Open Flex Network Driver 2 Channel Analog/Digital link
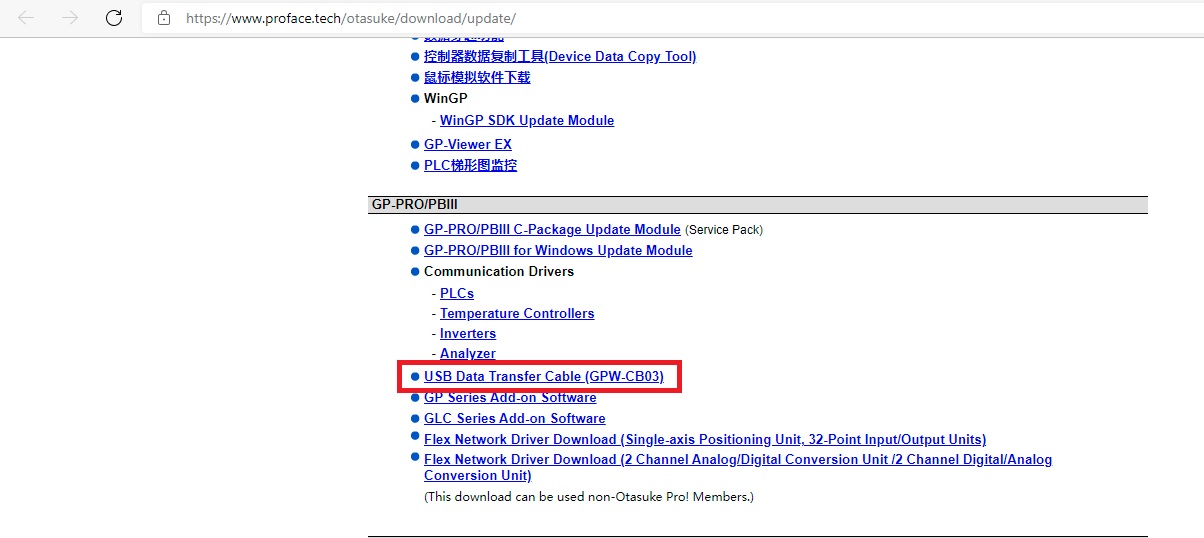This screenshot has height=538, width=1204. [737, 460]
